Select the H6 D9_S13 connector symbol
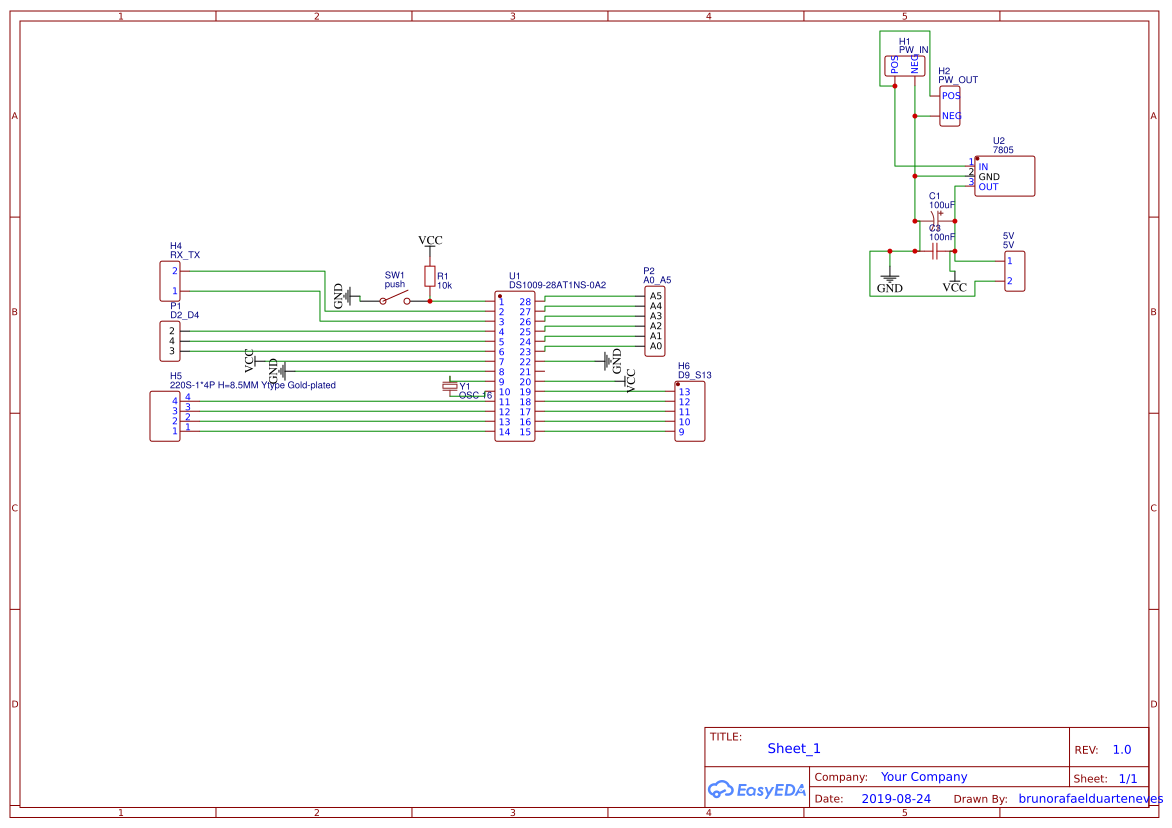Viewport: 1172px width, 828px height. tap(688, 410)
